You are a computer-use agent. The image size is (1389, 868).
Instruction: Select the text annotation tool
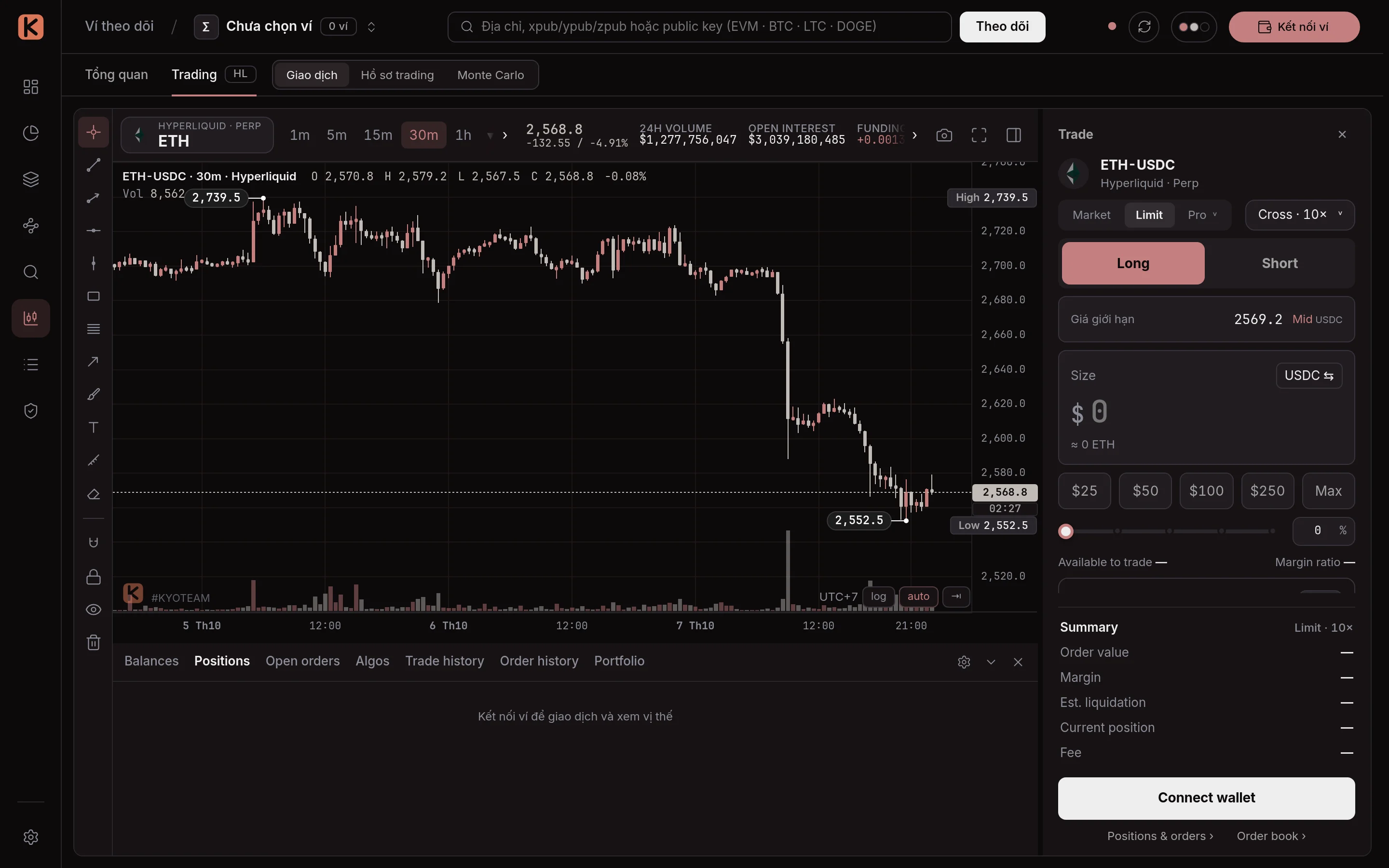[94, 427]
